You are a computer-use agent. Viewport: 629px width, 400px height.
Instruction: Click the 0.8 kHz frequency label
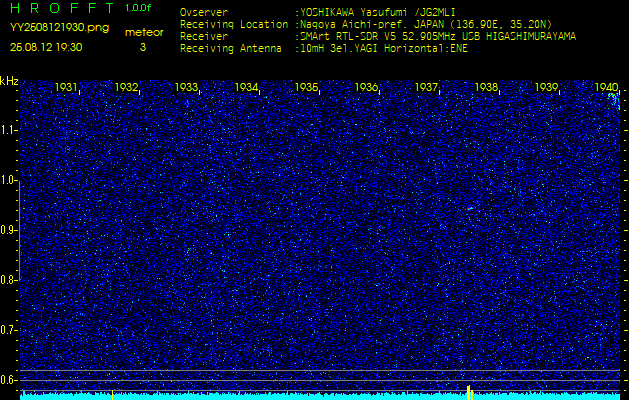[x=8, y=280]
